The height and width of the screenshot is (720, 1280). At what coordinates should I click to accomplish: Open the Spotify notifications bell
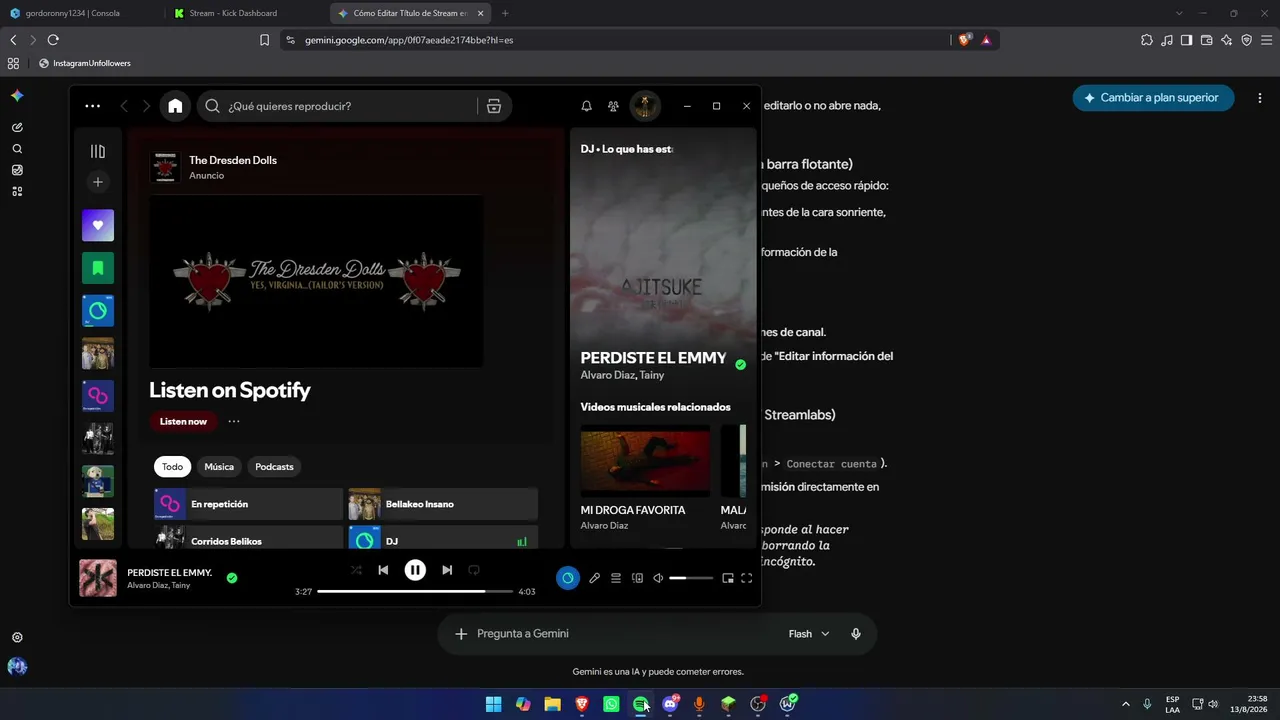point(587,106)
